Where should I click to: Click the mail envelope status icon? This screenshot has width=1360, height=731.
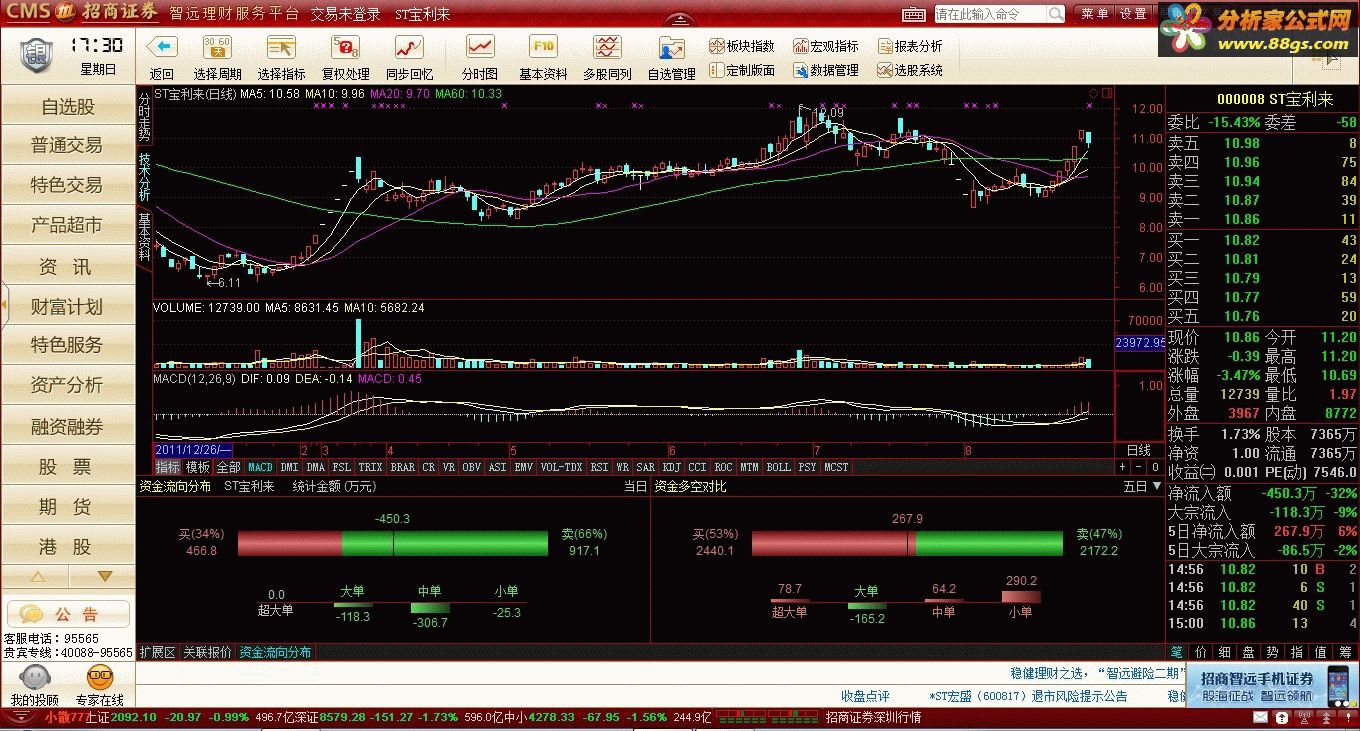coord(1263,718)
